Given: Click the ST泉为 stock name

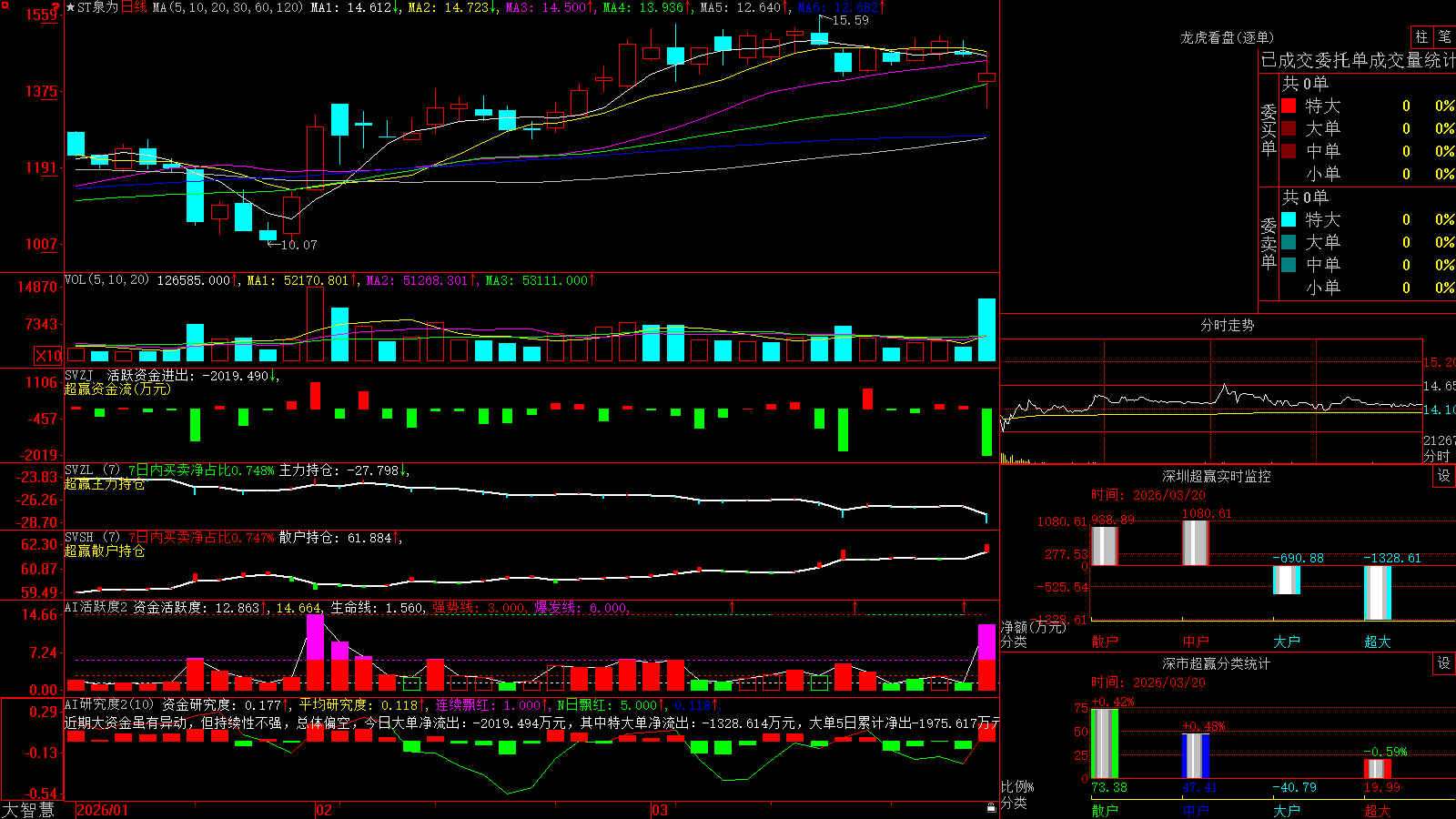Looking at the screenshot, I should click(98, 7).
